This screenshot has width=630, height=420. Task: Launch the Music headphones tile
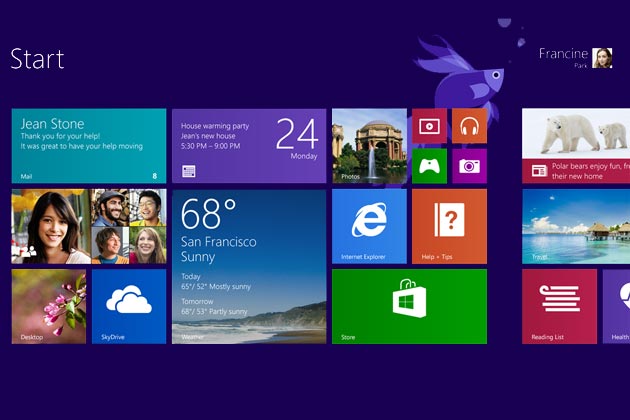coord(469,126)
